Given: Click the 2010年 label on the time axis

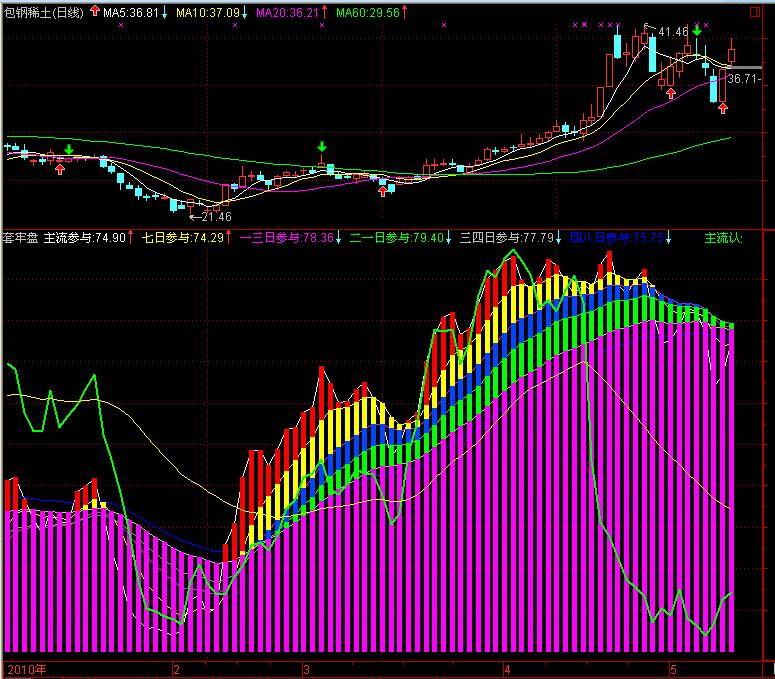Looking at the screenshot, I should [x=27, y=670].
